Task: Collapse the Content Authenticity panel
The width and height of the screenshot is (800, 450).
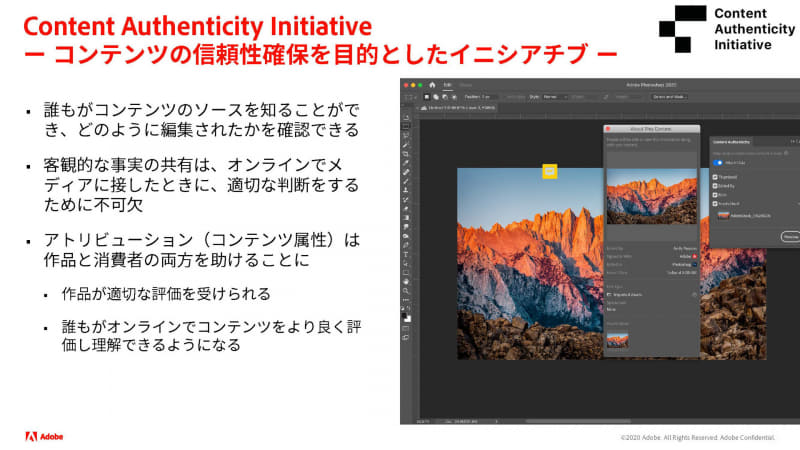Action: (793, 141)
